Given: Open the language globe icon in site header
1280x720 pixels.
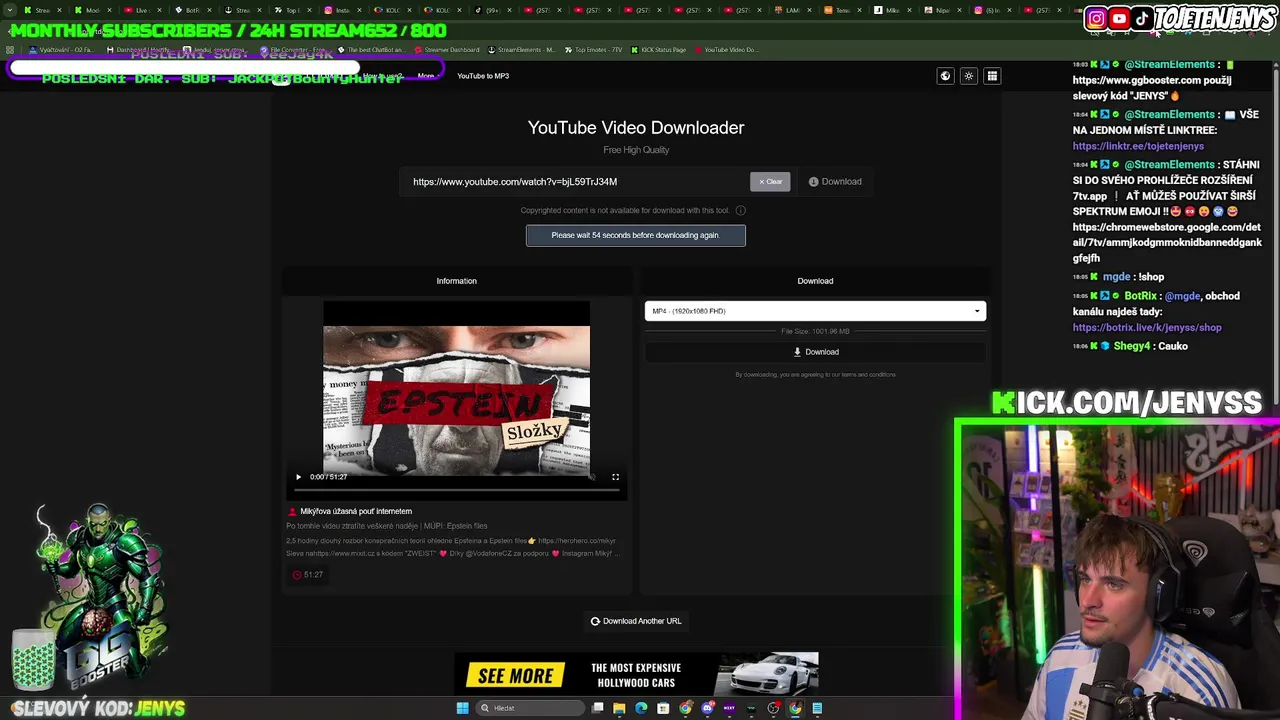Looking at the screenshot, I should tap(945, 76).
